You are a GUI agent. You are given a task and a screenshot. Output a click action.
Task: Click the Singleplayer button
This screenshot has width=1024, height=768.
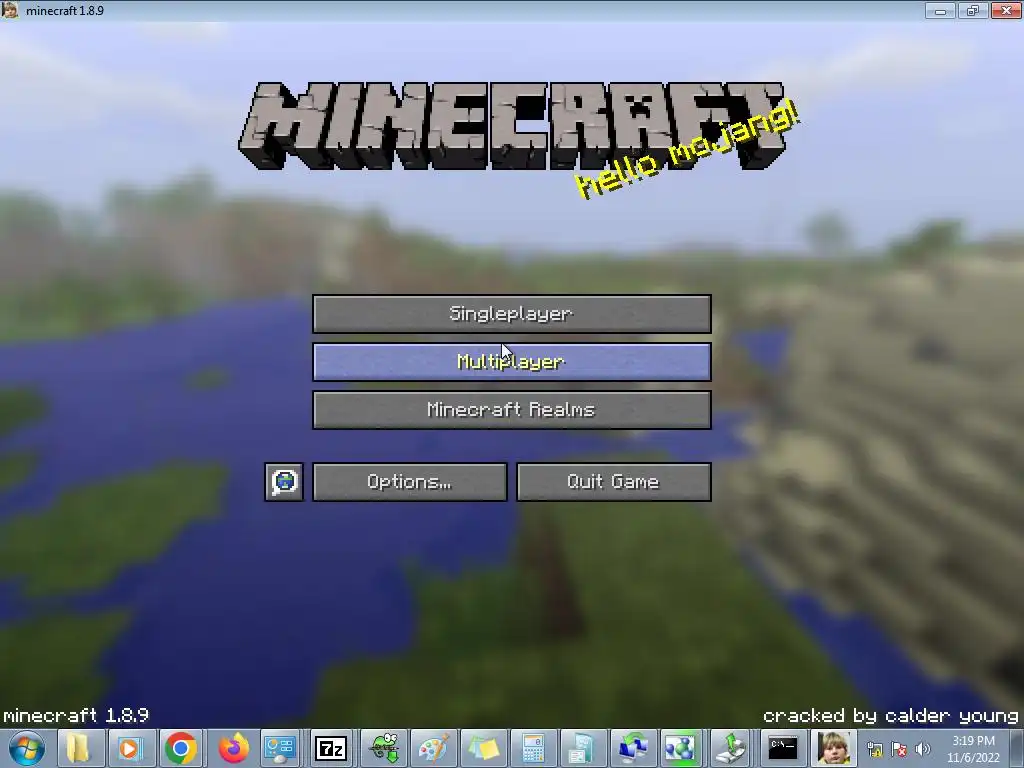(511, 313)
